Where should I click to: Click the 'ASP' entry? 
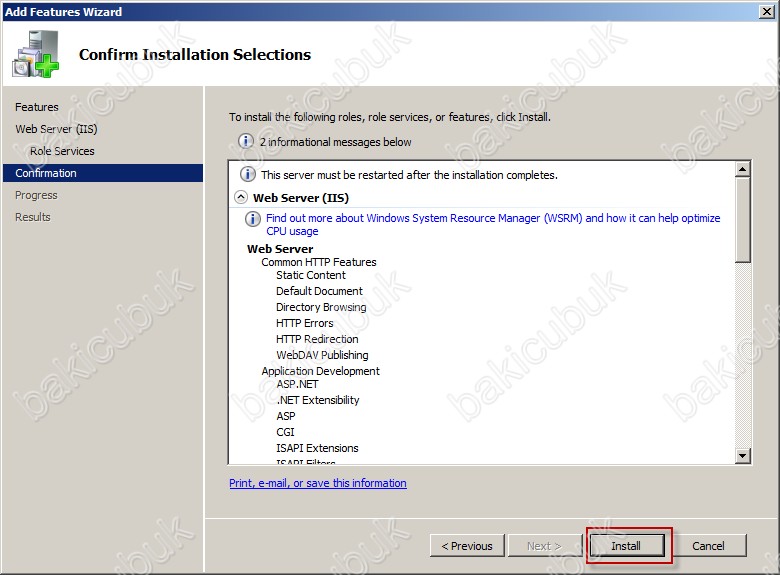pos(286,416)
